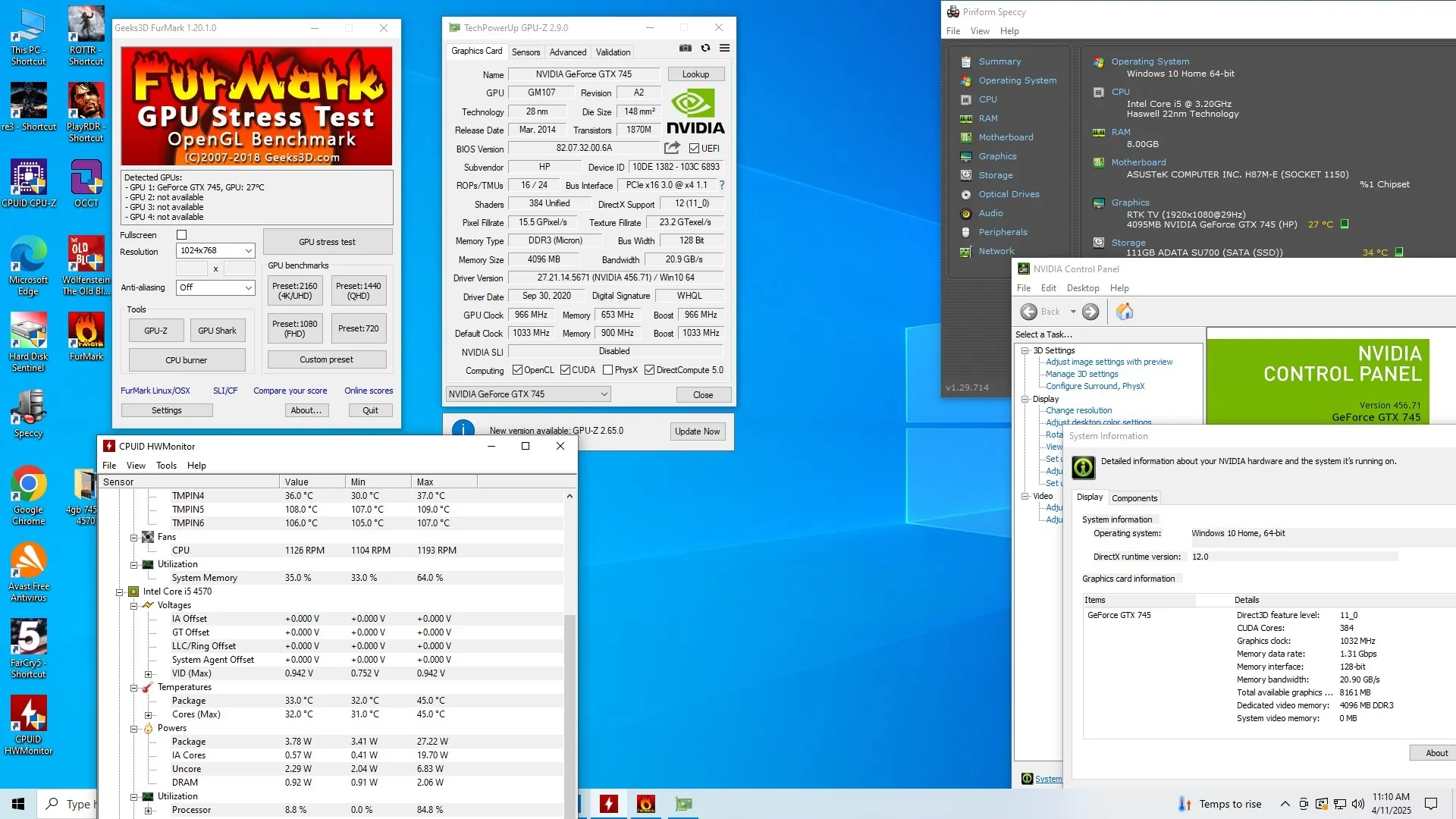Click the taskbar clock showing 11:10 AM
1456x819 pixels.
coord(1391,804)
